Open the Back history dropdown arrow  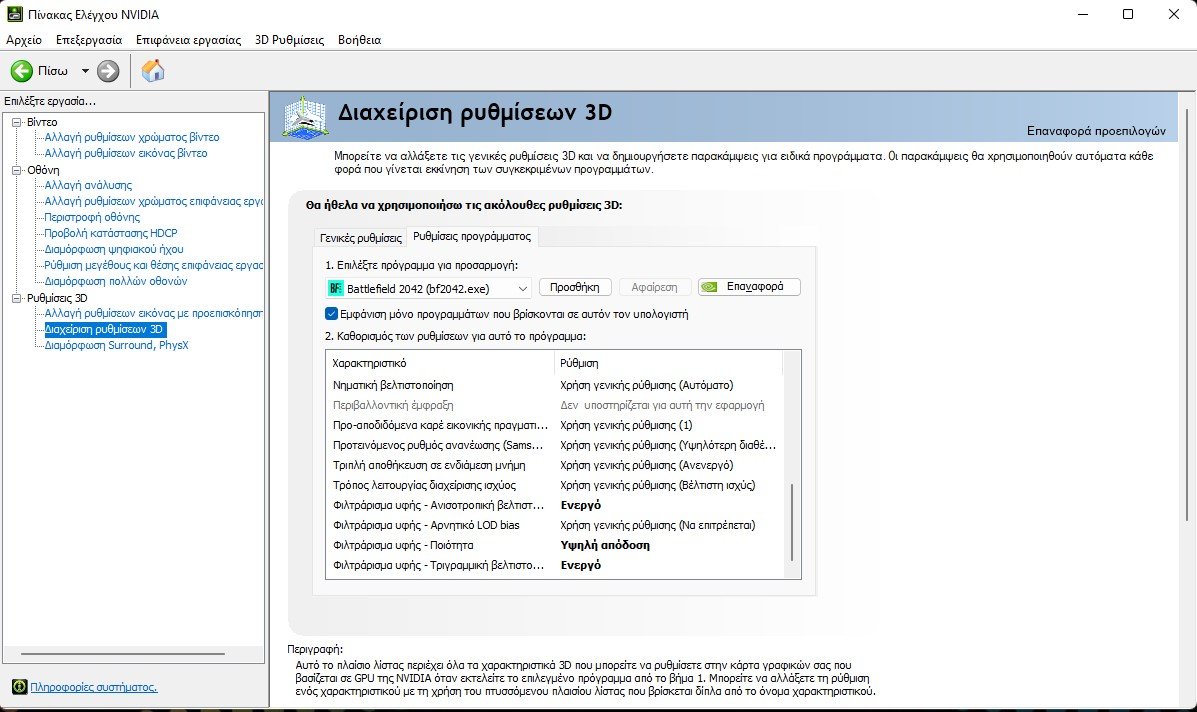click(85, 71)
